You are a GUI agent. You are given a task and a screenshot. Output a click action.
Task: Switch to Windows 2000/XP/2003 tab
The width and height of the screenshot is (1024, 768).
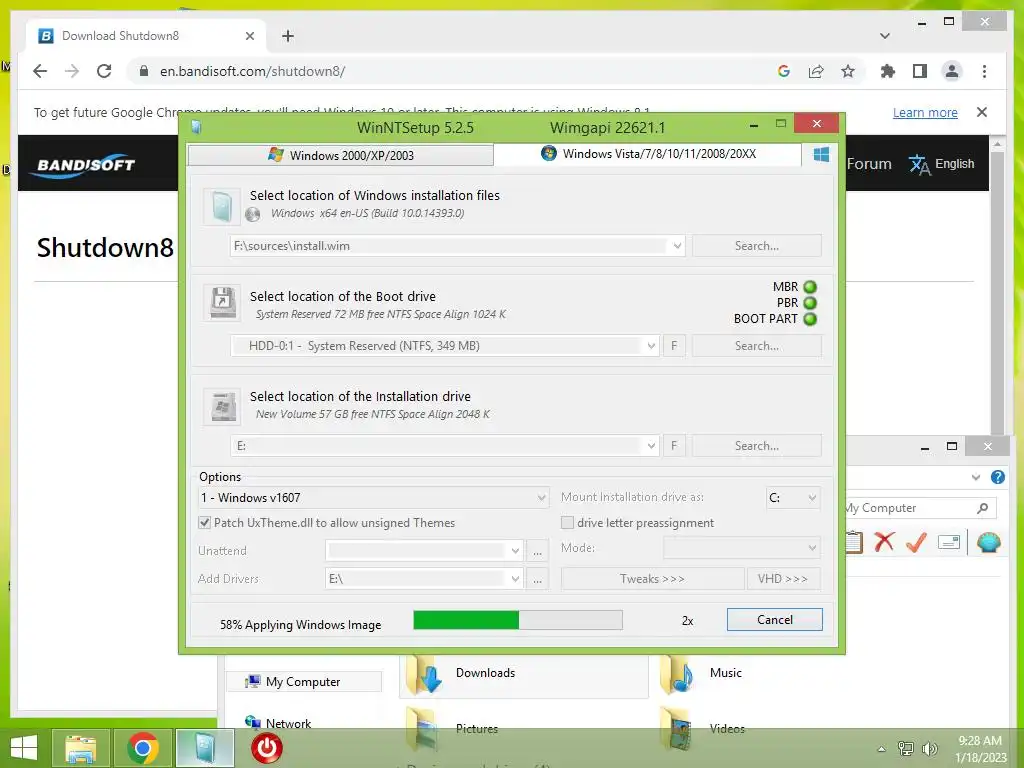tap(340, 155)
